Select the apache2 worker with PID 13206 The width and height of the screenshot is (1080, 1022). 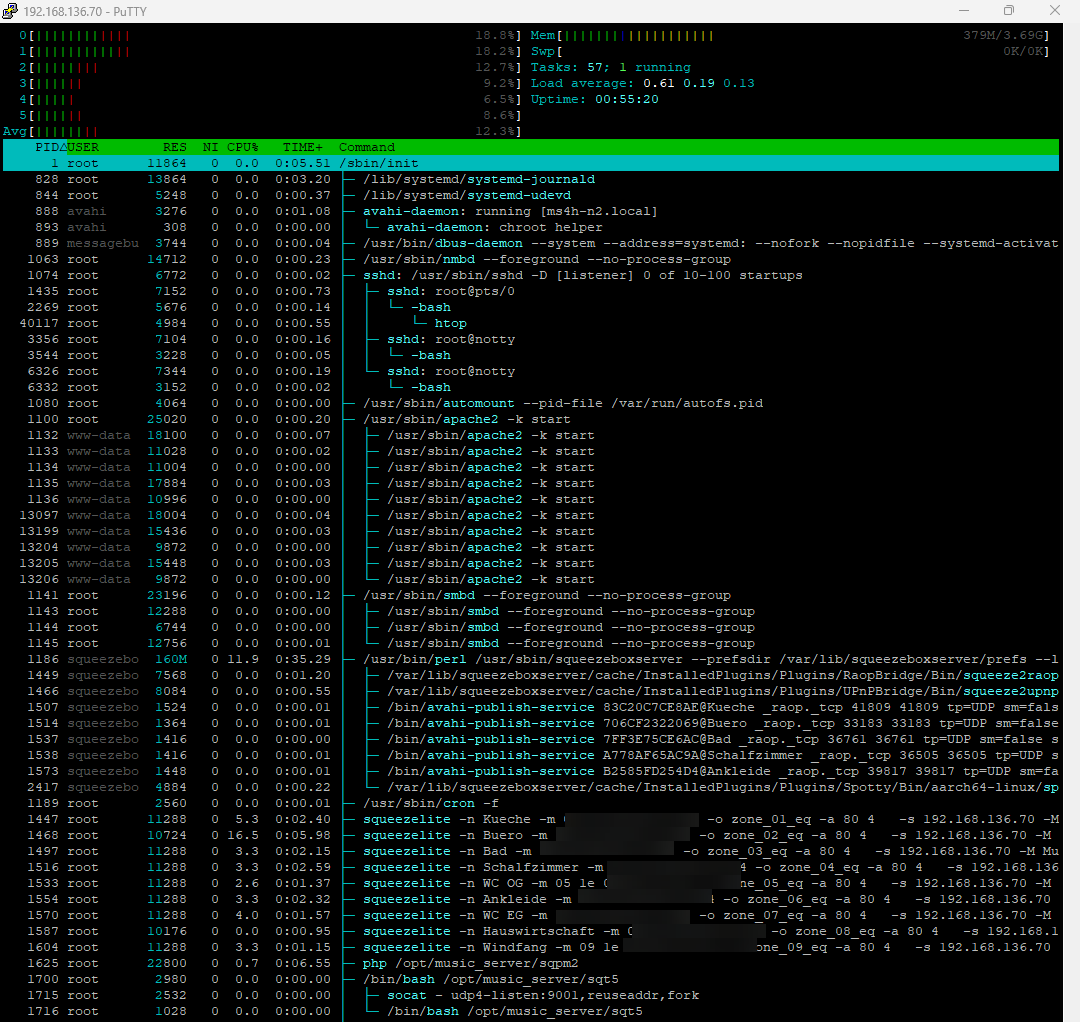tap(530, 579)
